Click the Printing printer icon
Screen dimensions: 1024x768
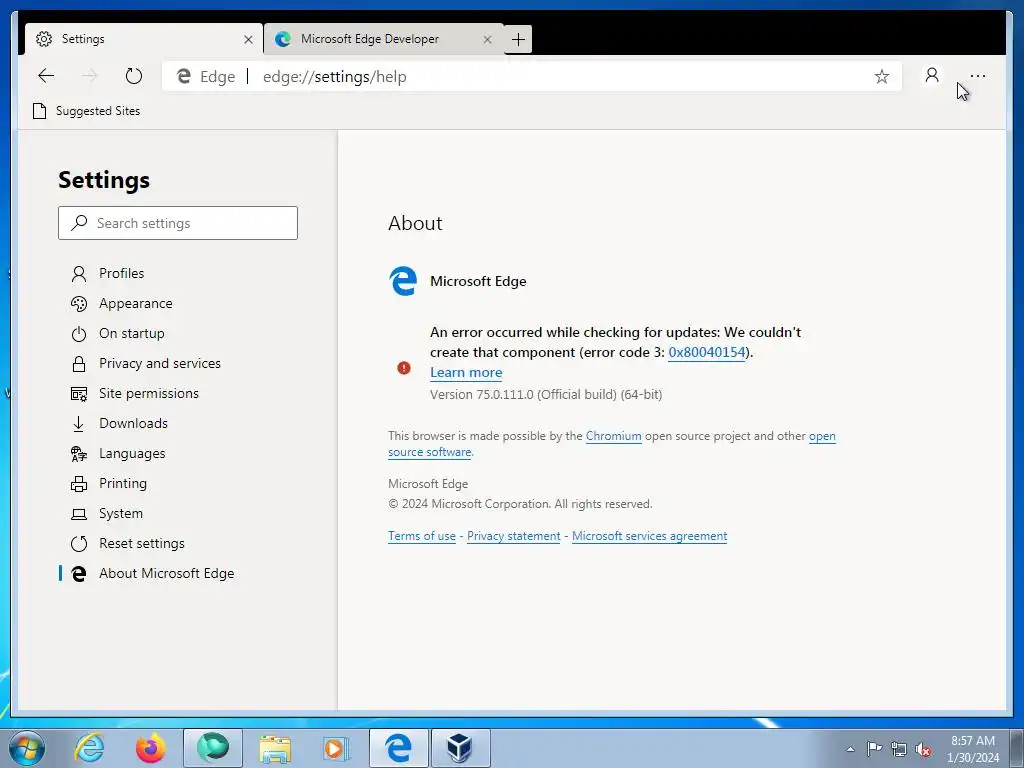(x=78, y=484)
